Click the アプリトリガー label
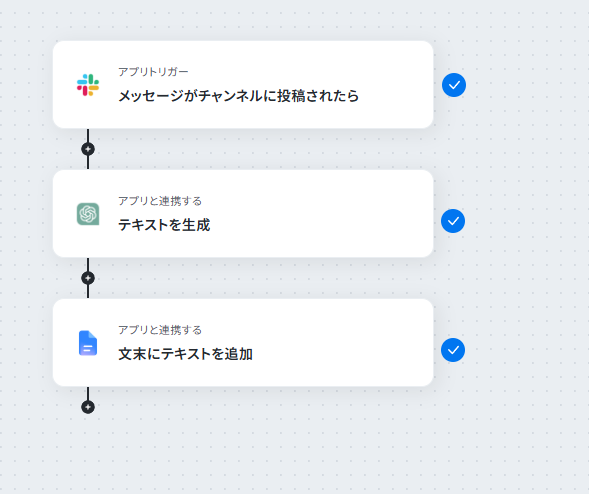This screenshot has height=494, width=589. 153,72
